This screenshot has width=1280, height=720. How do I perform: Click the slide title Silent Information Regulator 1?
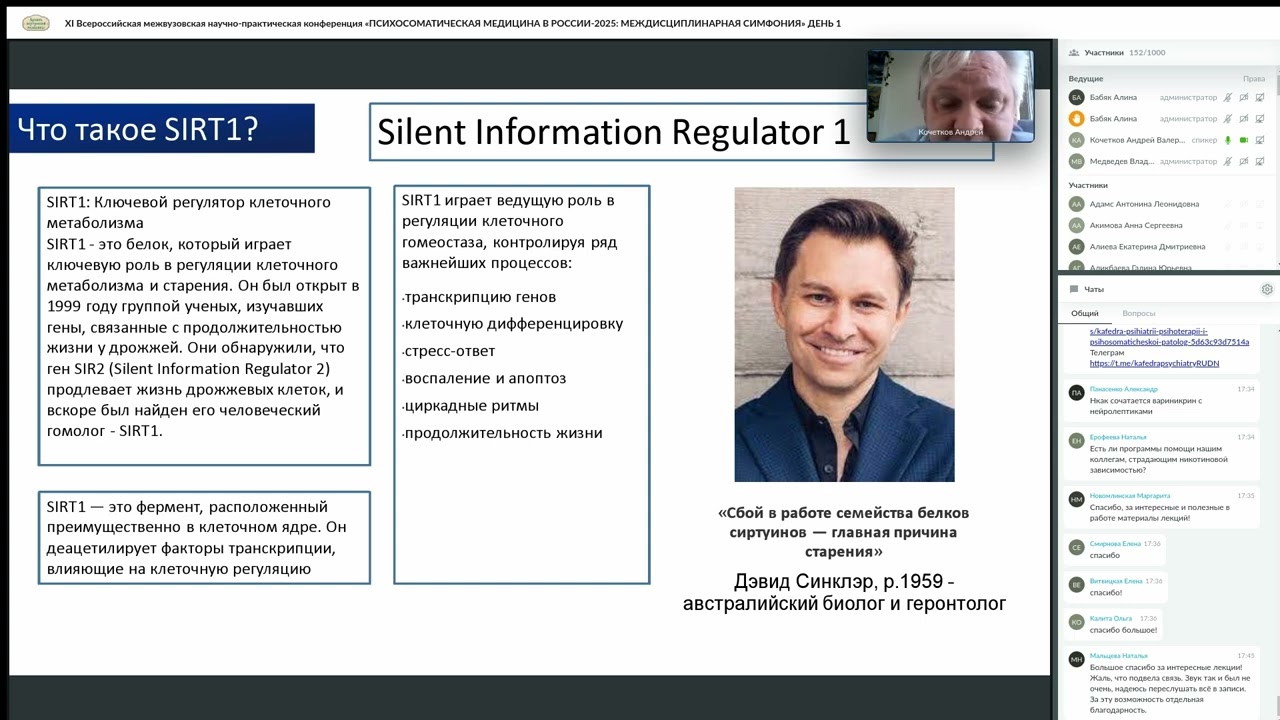click(x=613, y=131)
